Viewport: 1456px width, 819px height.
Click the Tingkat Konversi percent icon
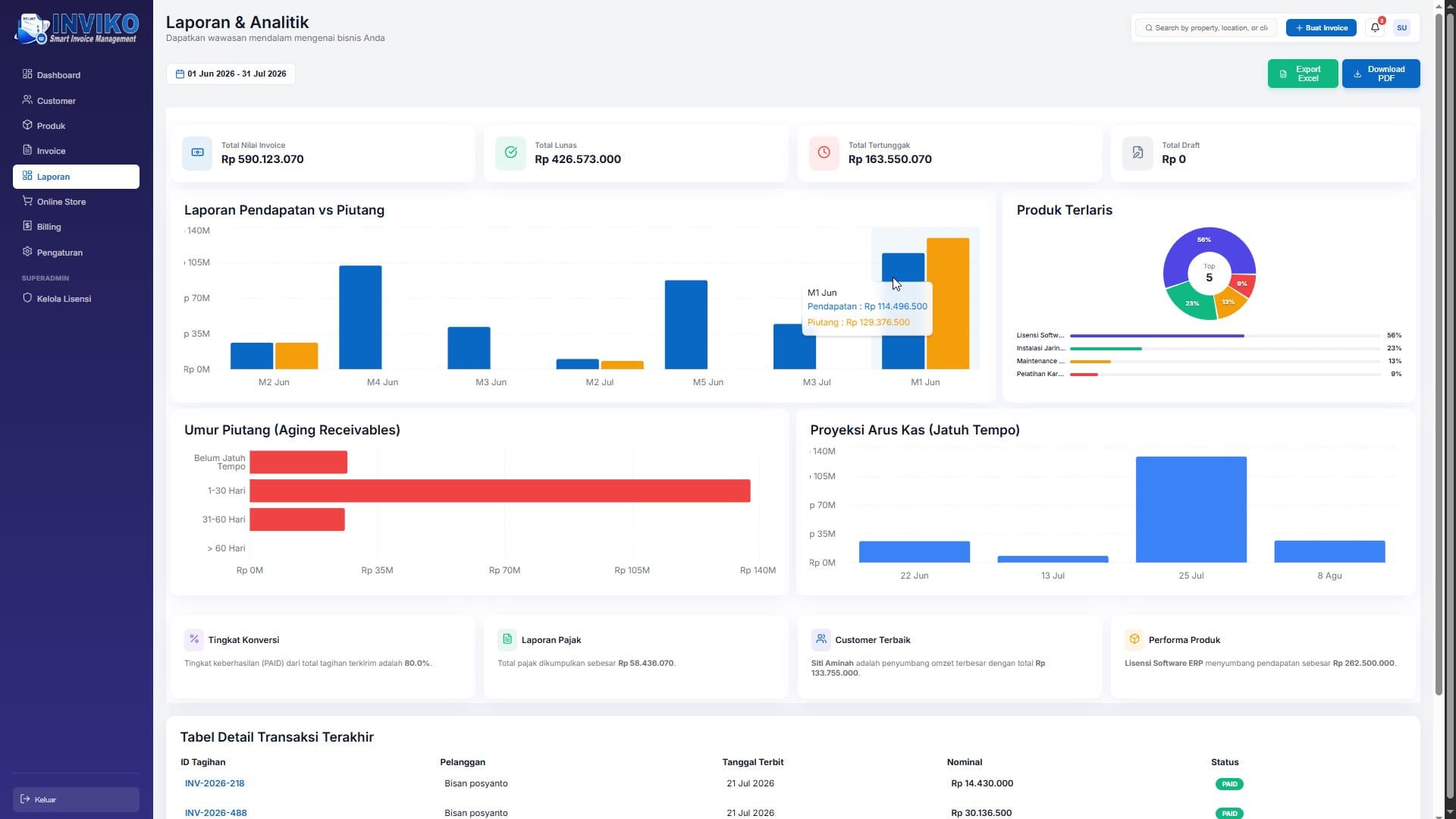point(194,639)
